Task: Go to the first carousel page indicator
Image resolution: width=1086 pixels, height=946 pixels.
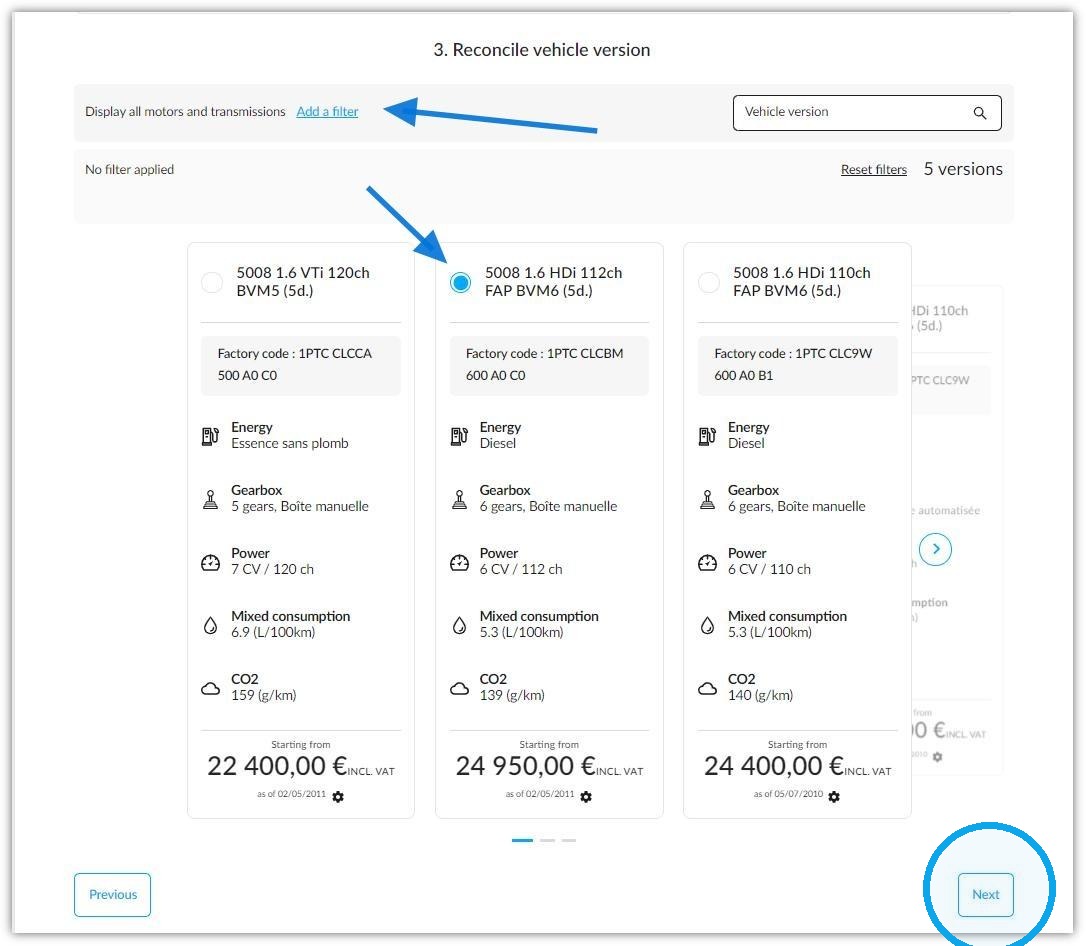Action: coord(522,840)
